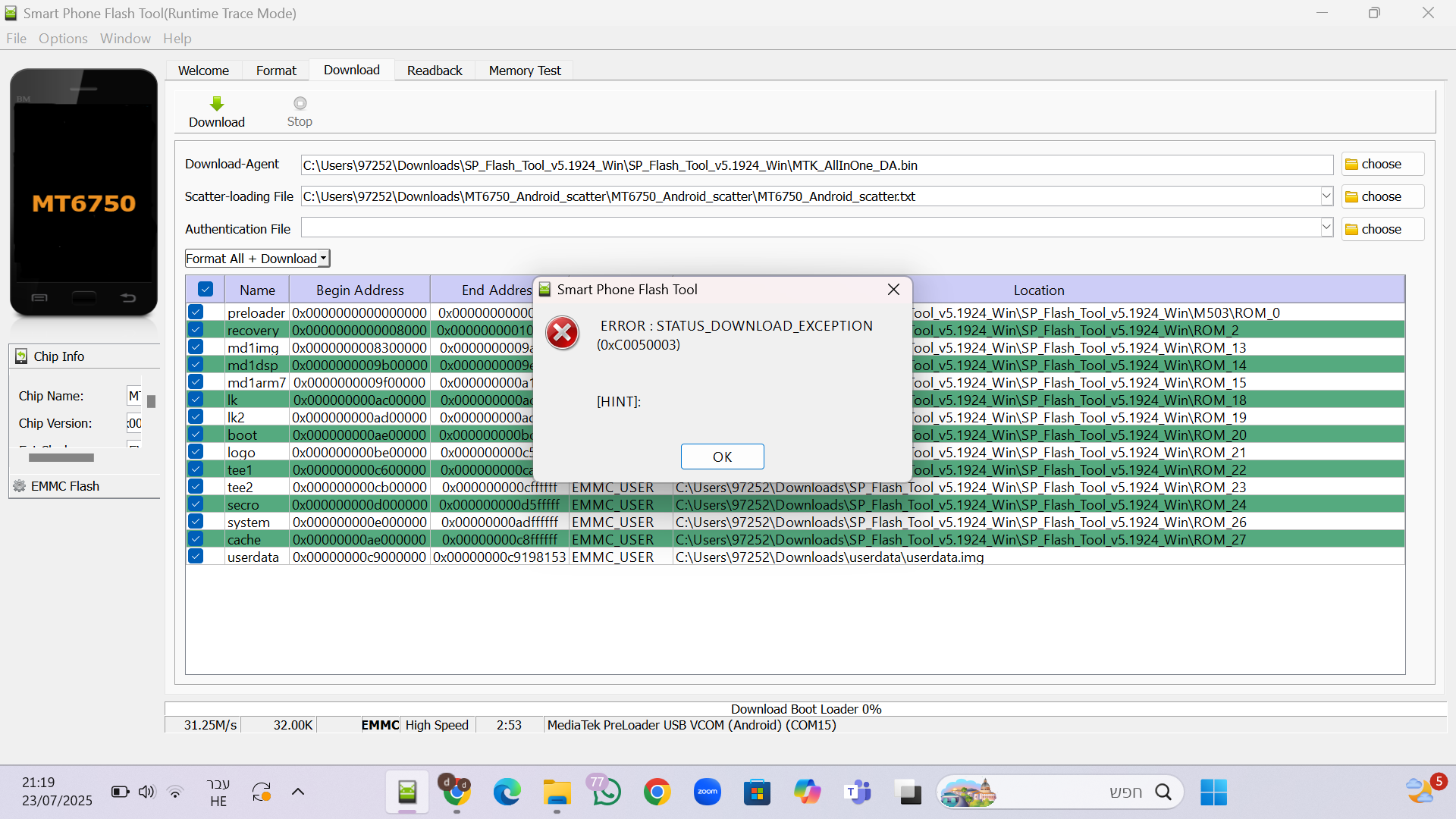
Task: Click the green Download arrow icon
Action: tap(217, 103)
